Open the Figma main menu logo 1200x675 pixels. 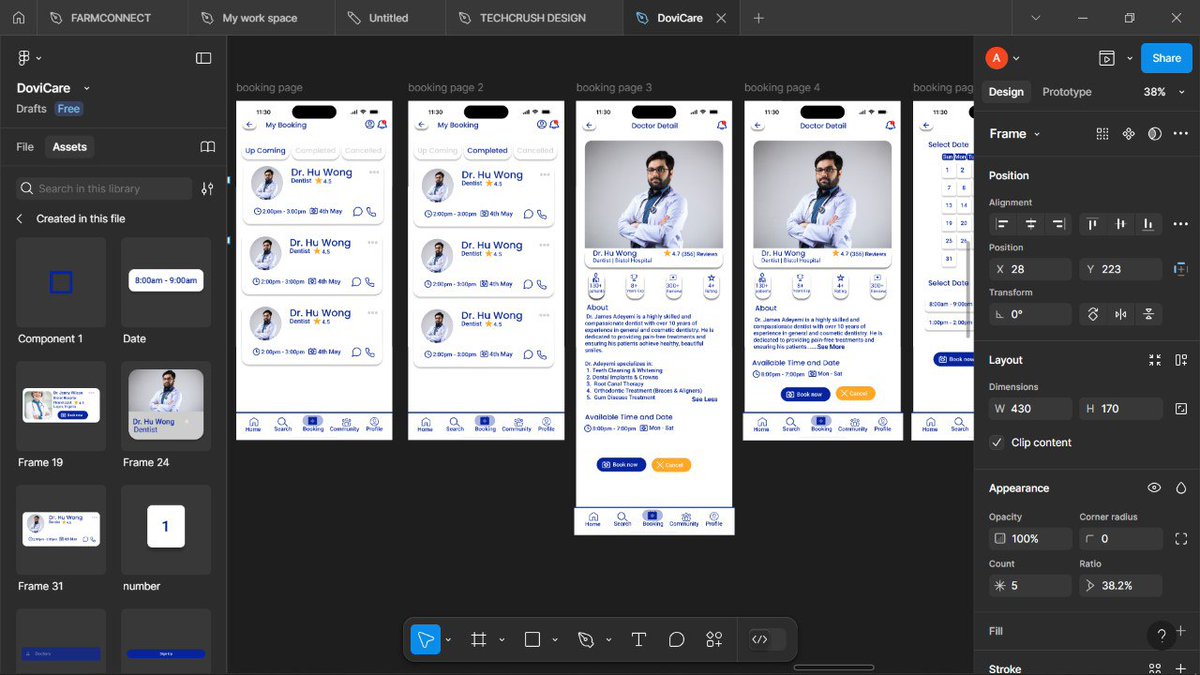point(25,58)
